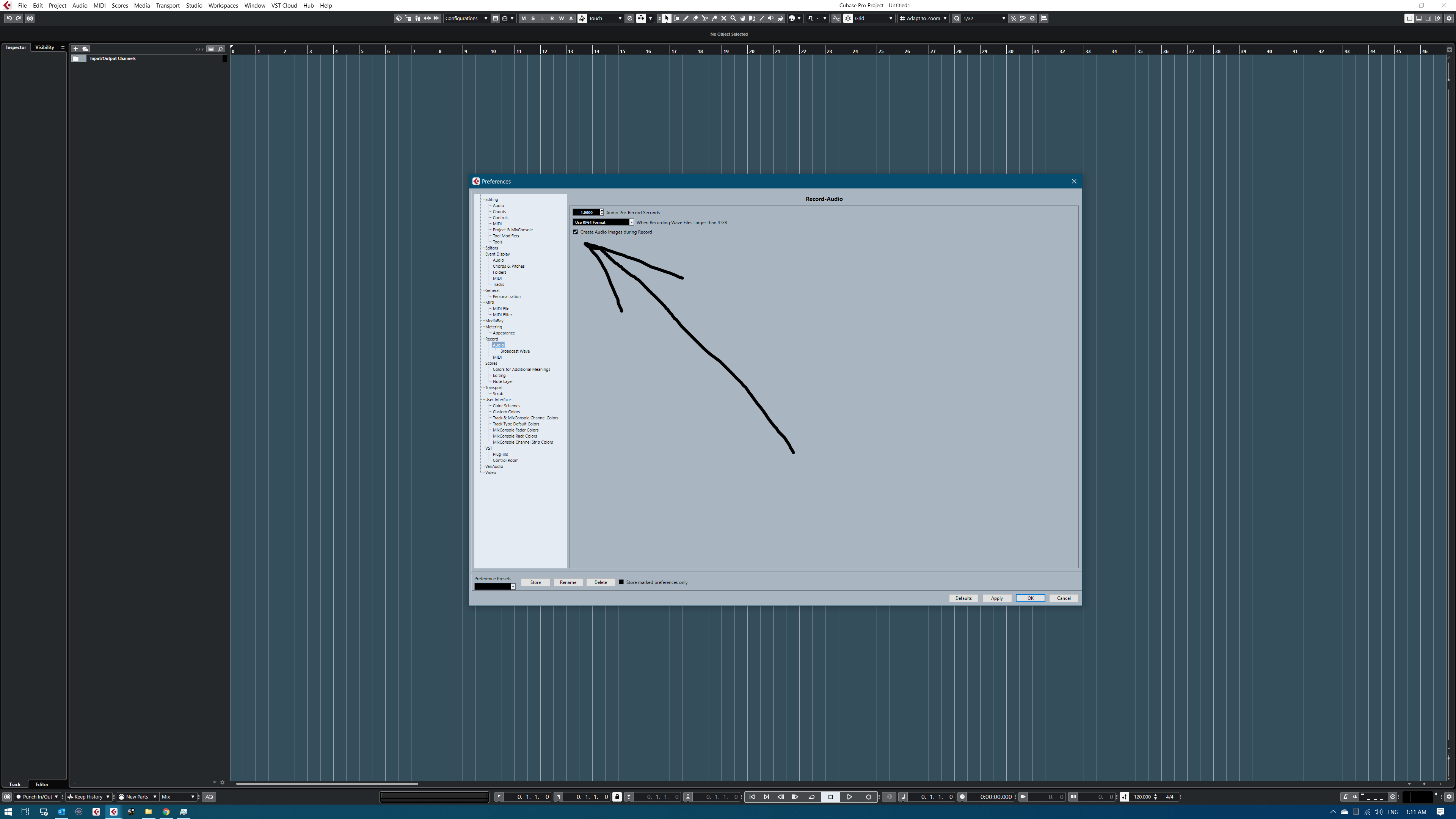This screenshot has width=1456, height=819.
Task: Select Broadcast Wave in preferences tree
Action: (x=515, y=351)
